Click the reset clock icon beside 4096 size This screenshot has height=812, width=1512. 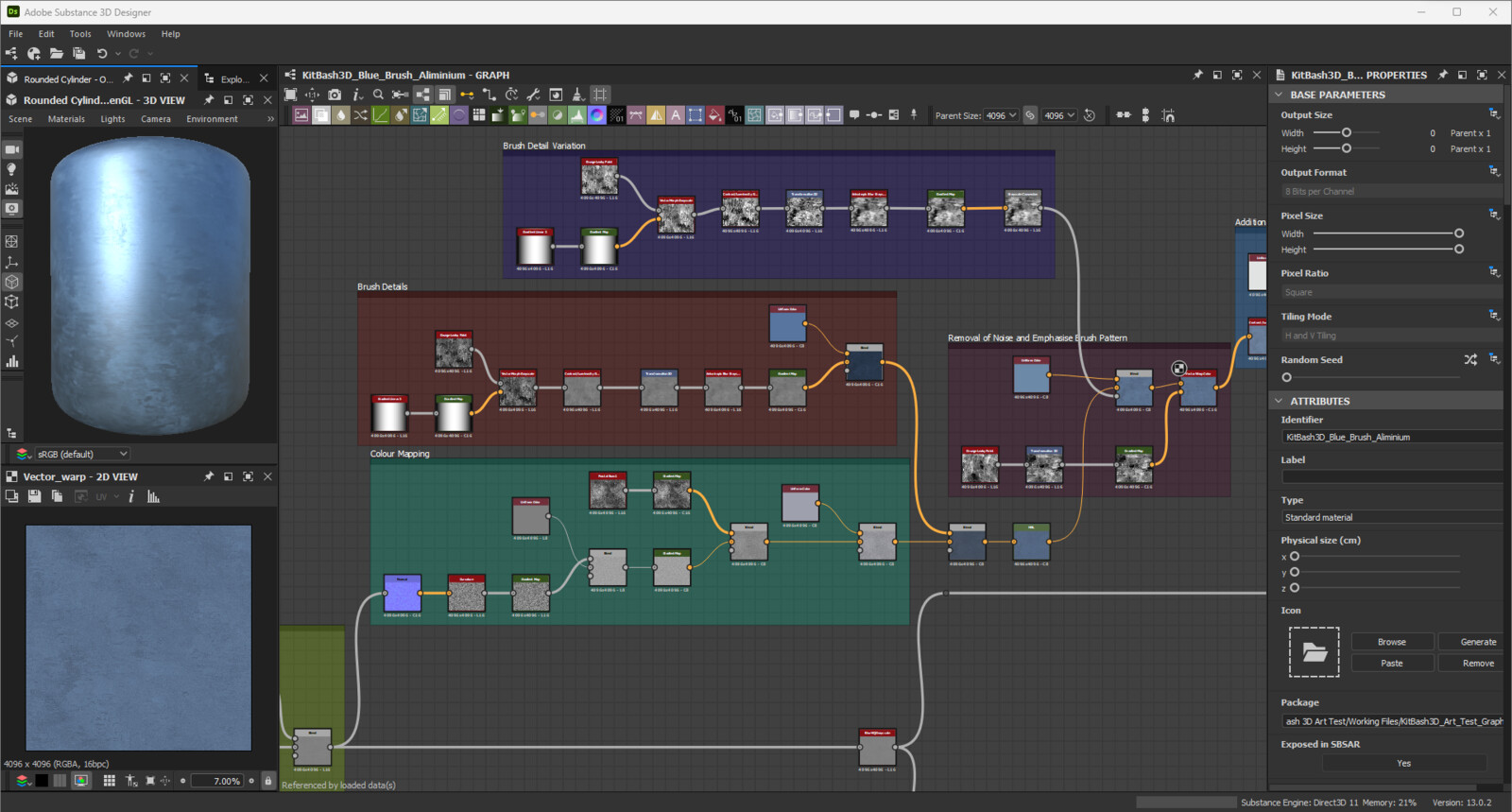1090,115
